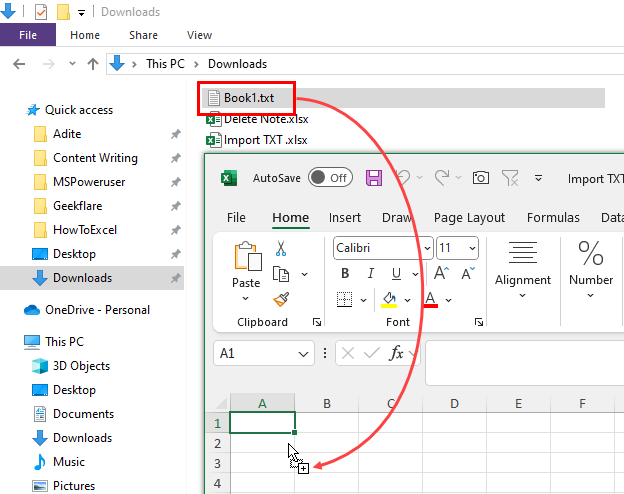Viewport: 624px width, 494px height.
Task: Switch to Insert tab
Action: coord(345,217)
